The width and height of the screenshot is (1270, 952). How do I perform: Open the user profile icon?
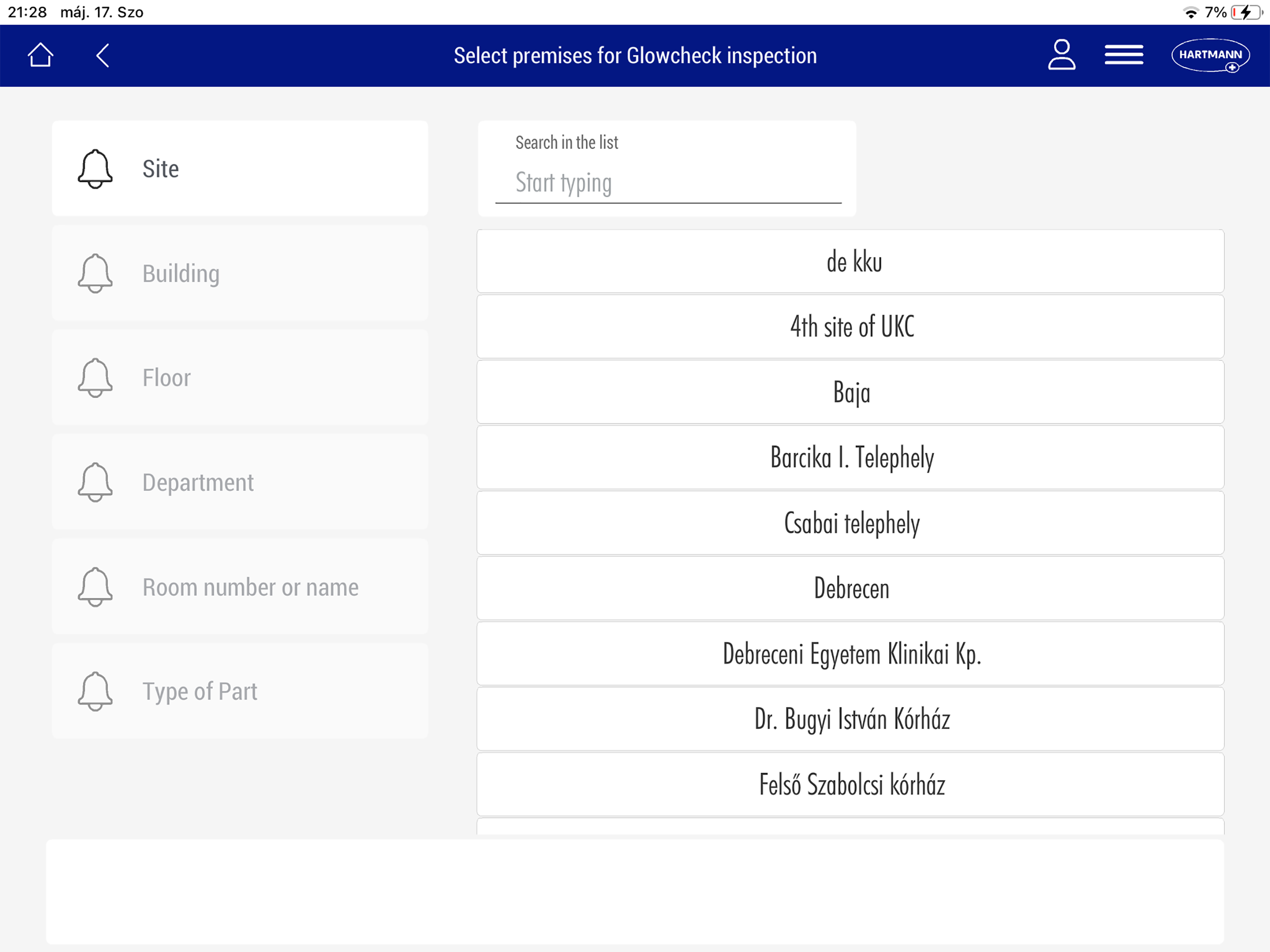(1061, 55)
